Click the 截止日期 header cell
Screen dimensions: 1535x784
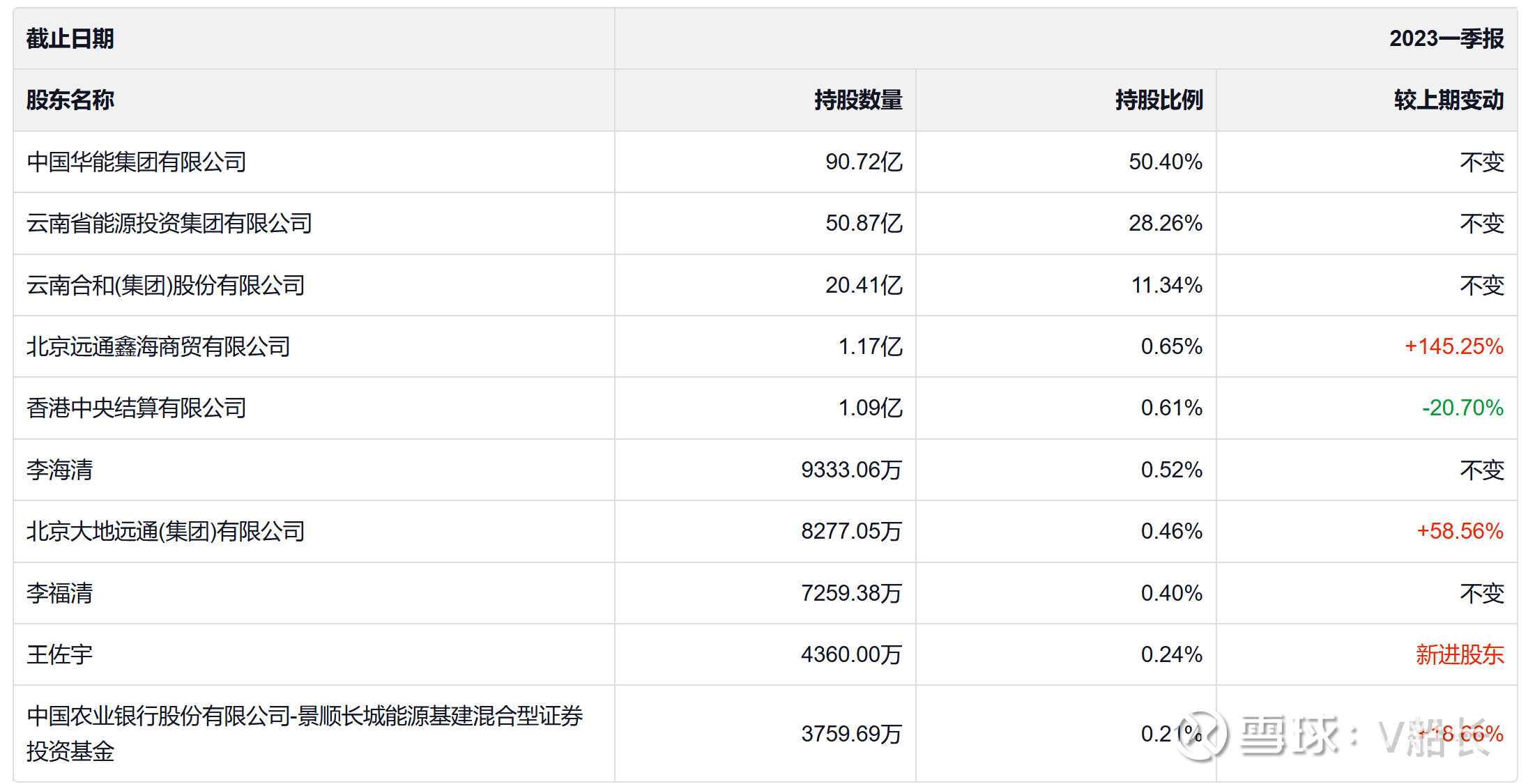click(x=314, y=38)
